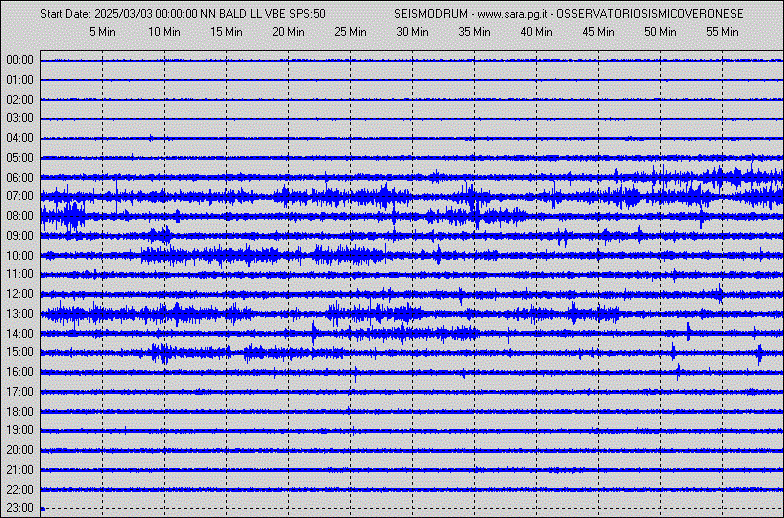Screen dimensions: 784x518
Task: Click the 20:00 hour label
Action: click(20, 450)
